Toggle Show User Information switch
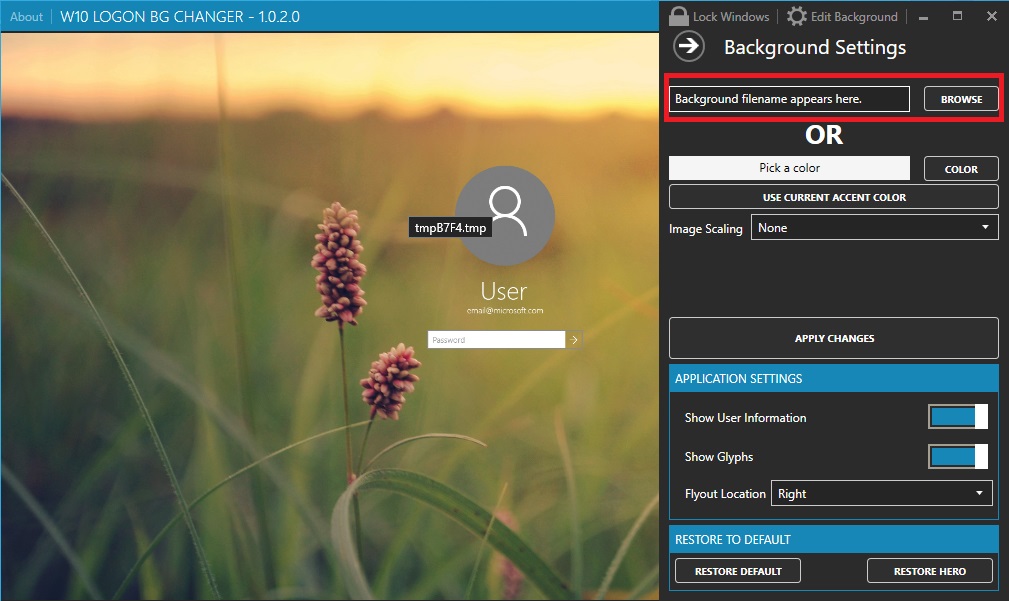The image size is (1009, 601). 958,416
